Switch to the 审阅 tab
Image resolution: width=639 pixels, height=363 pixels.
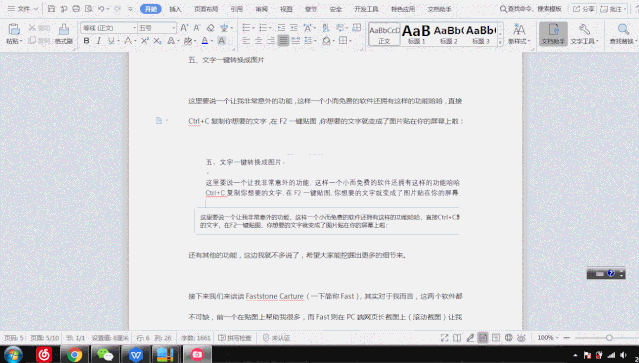click(x=262, y=9)
